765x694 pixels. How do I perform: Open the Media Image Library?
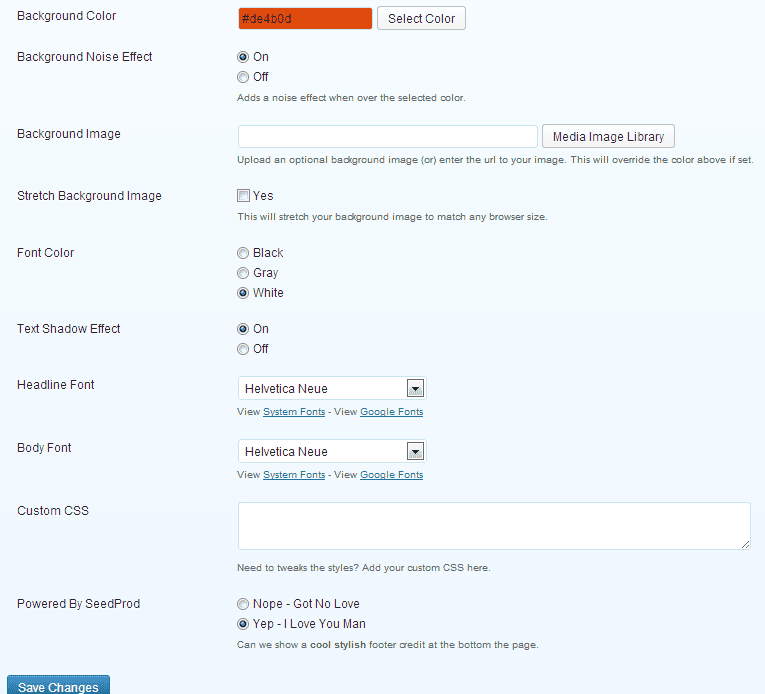point(608,136)
